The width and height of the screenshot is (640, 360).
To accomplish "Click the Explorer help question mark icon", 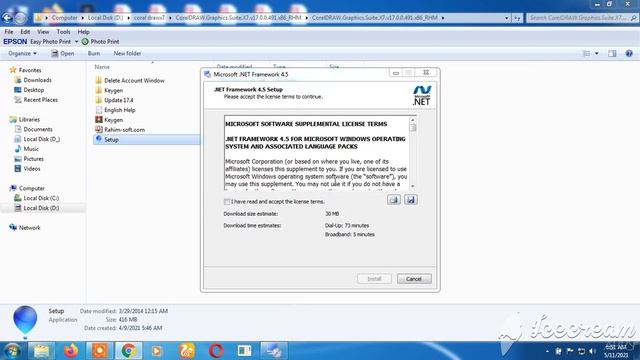I will click(629, 53).
